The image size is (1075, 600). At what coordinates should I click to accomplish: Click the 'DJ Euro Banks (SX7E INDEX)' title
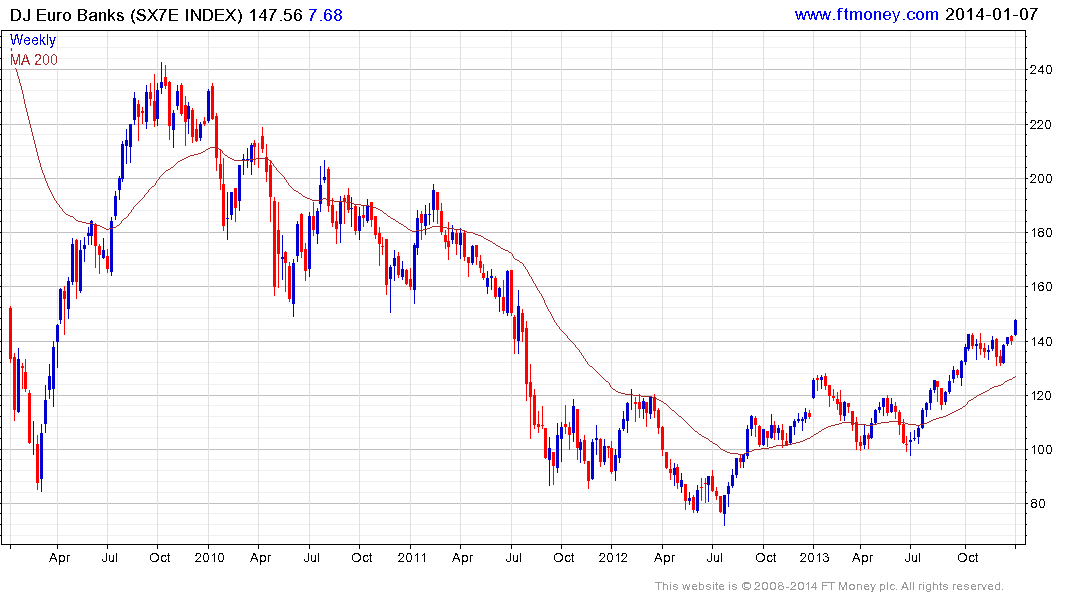tap(126, 15)
